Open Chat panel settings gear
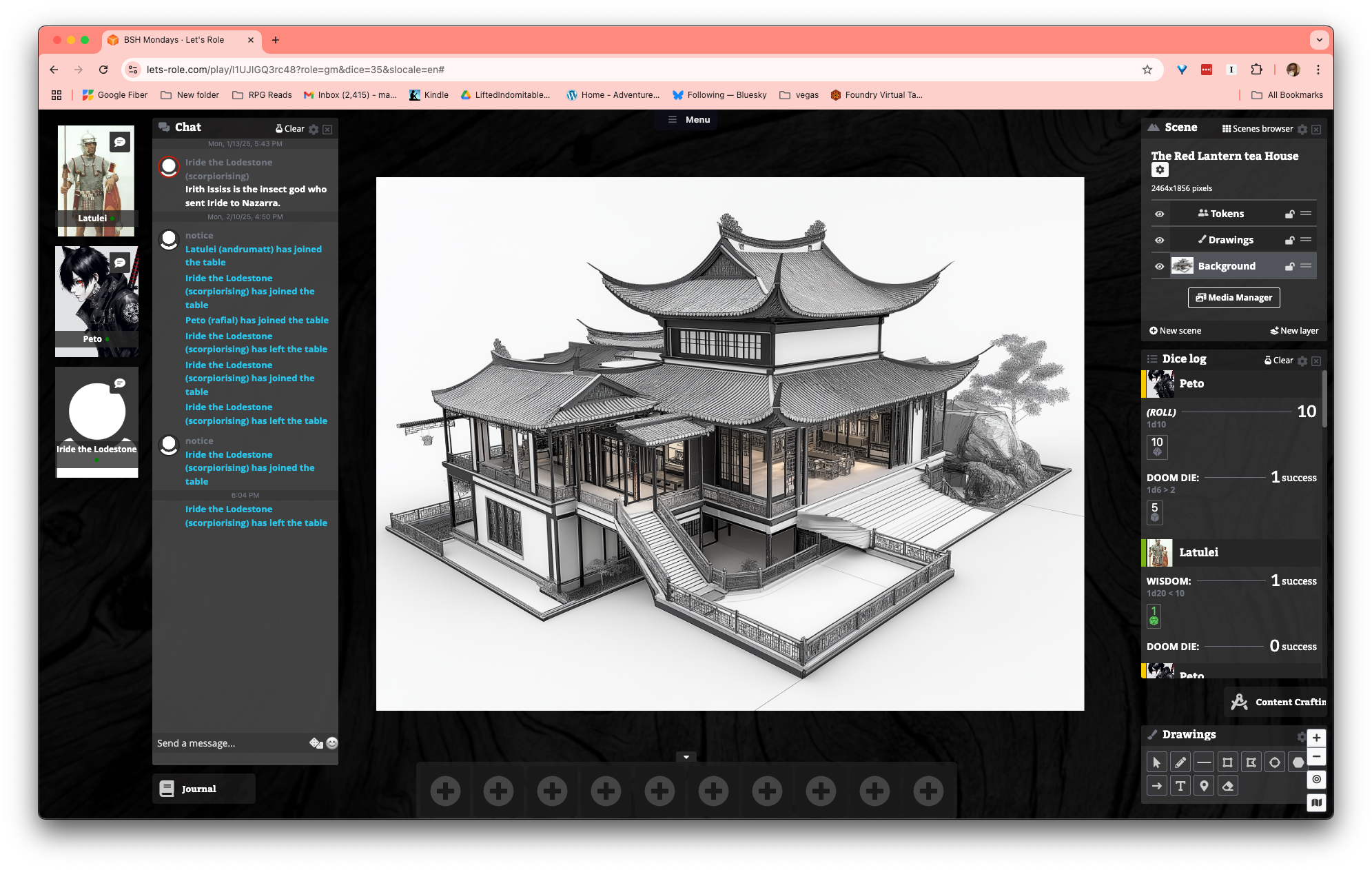Image resolution: width=1372 pixels, height=870 pixels. [314, 130]
